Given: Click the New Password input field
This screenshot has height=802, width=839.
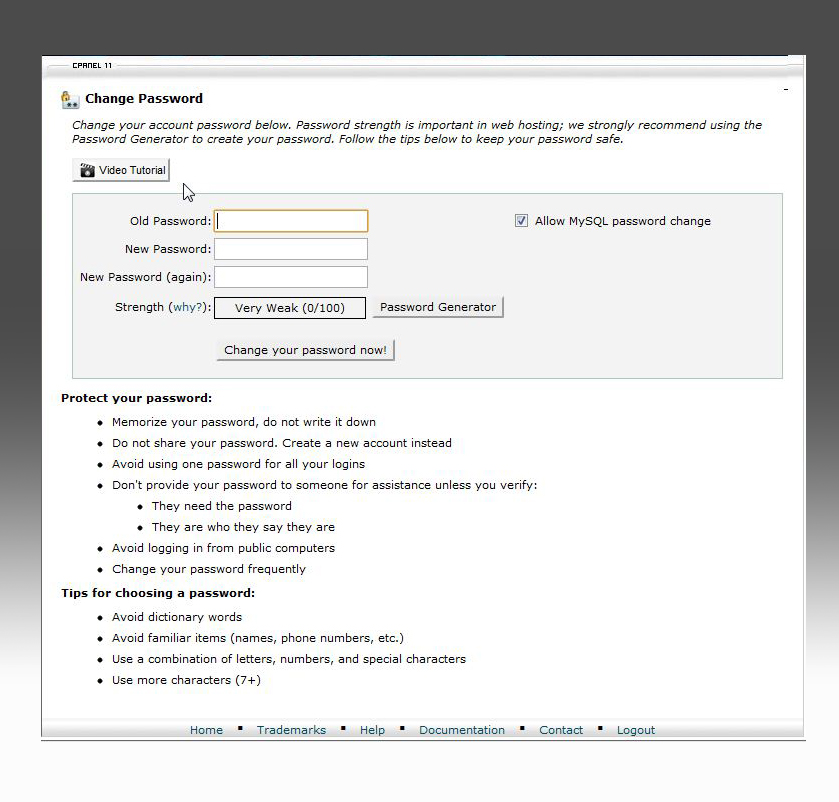Looking at the screenshot, I should pyautogui.click(x=291, y=249).
